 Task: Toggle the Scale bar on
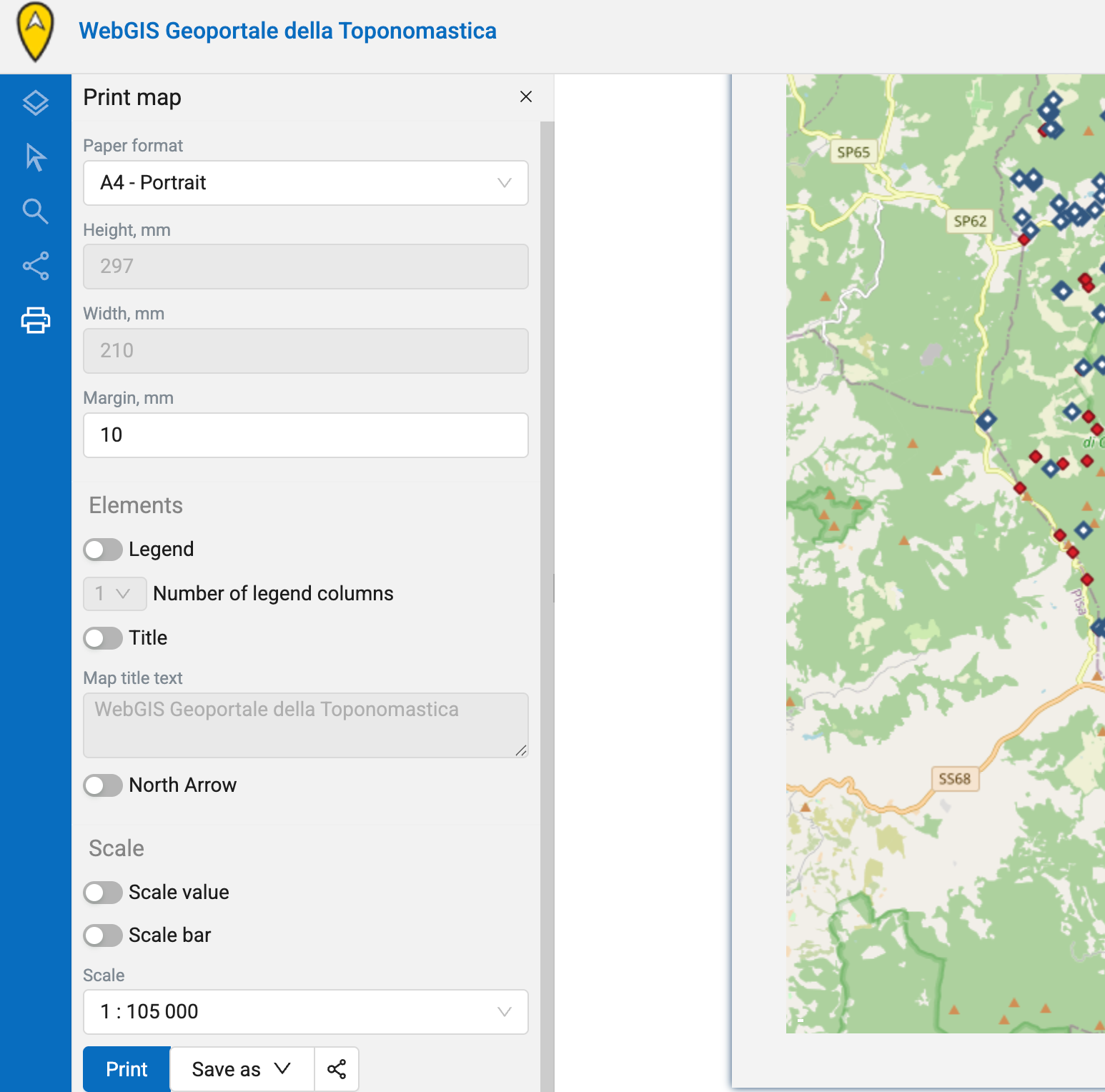[x=102, y=935]
